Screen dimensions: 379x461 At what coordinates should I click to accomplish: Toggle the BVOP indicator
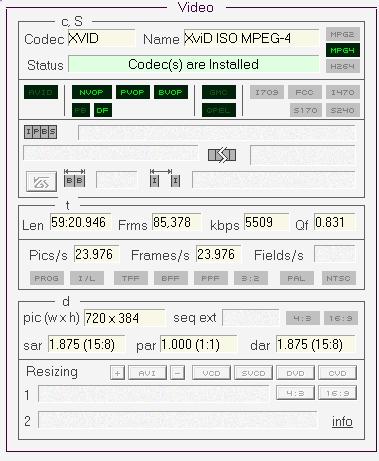171,92
